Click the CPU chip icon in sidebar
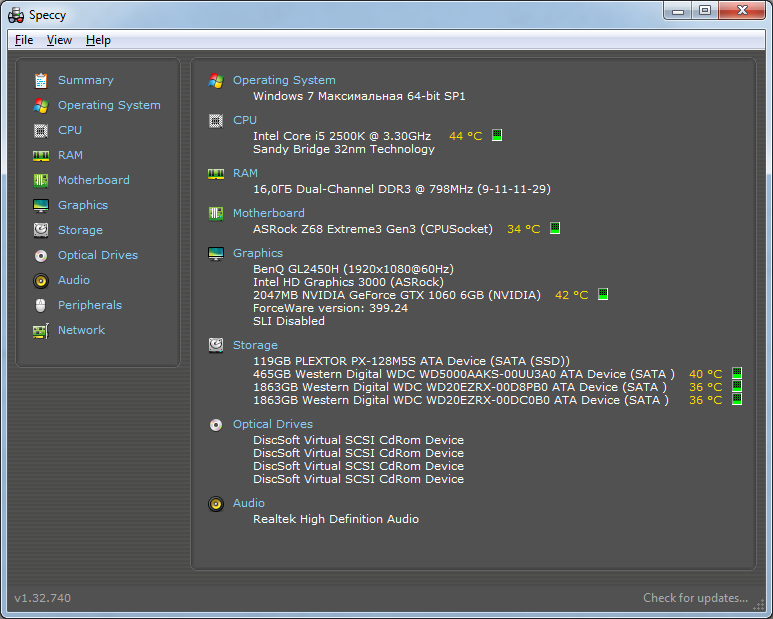 tap(41, 131)
